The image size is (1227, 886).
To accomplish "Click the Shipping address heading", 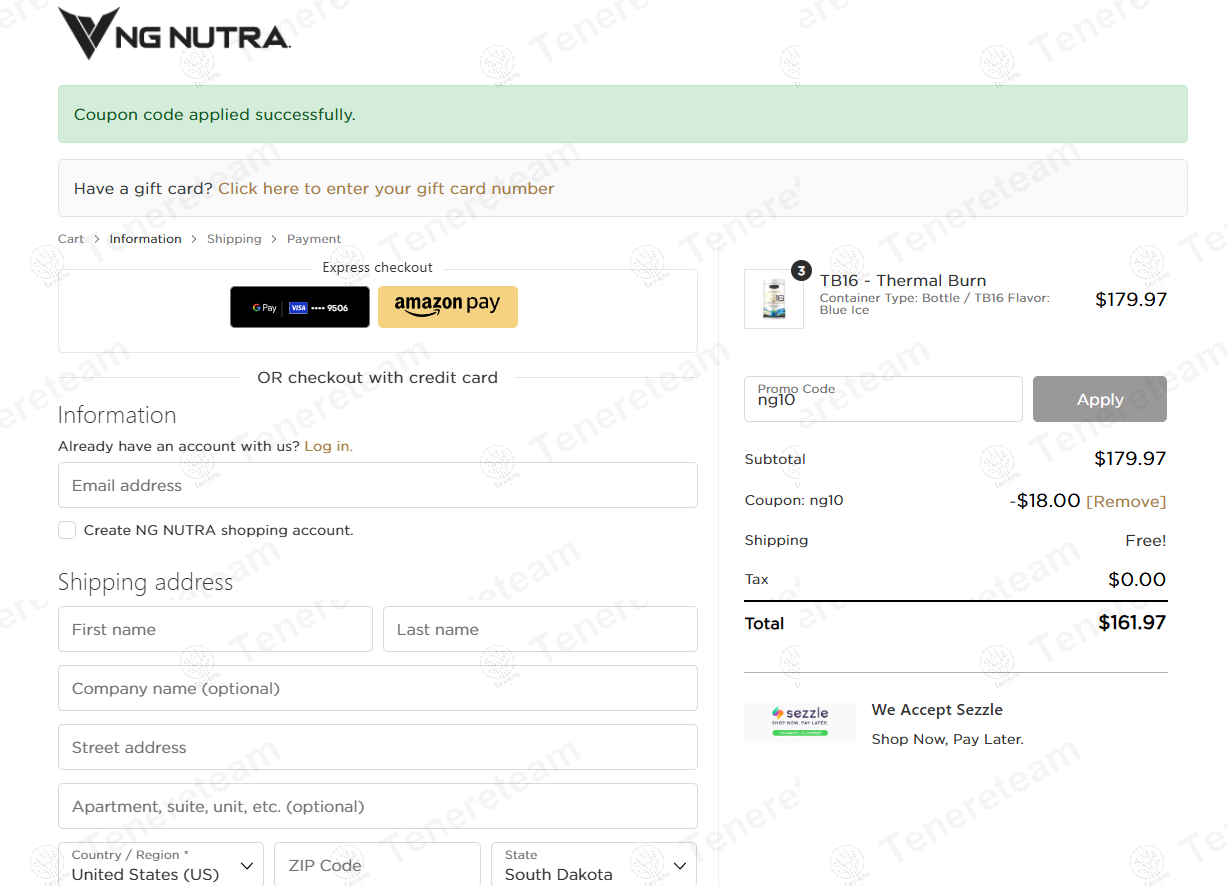I will (146, 582).
